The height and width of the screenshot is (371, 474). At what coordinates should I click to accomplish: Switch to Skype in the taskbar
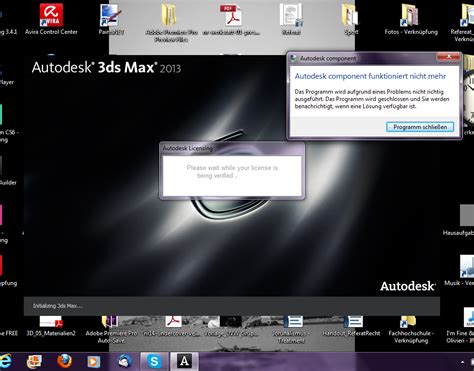(155, 361)
